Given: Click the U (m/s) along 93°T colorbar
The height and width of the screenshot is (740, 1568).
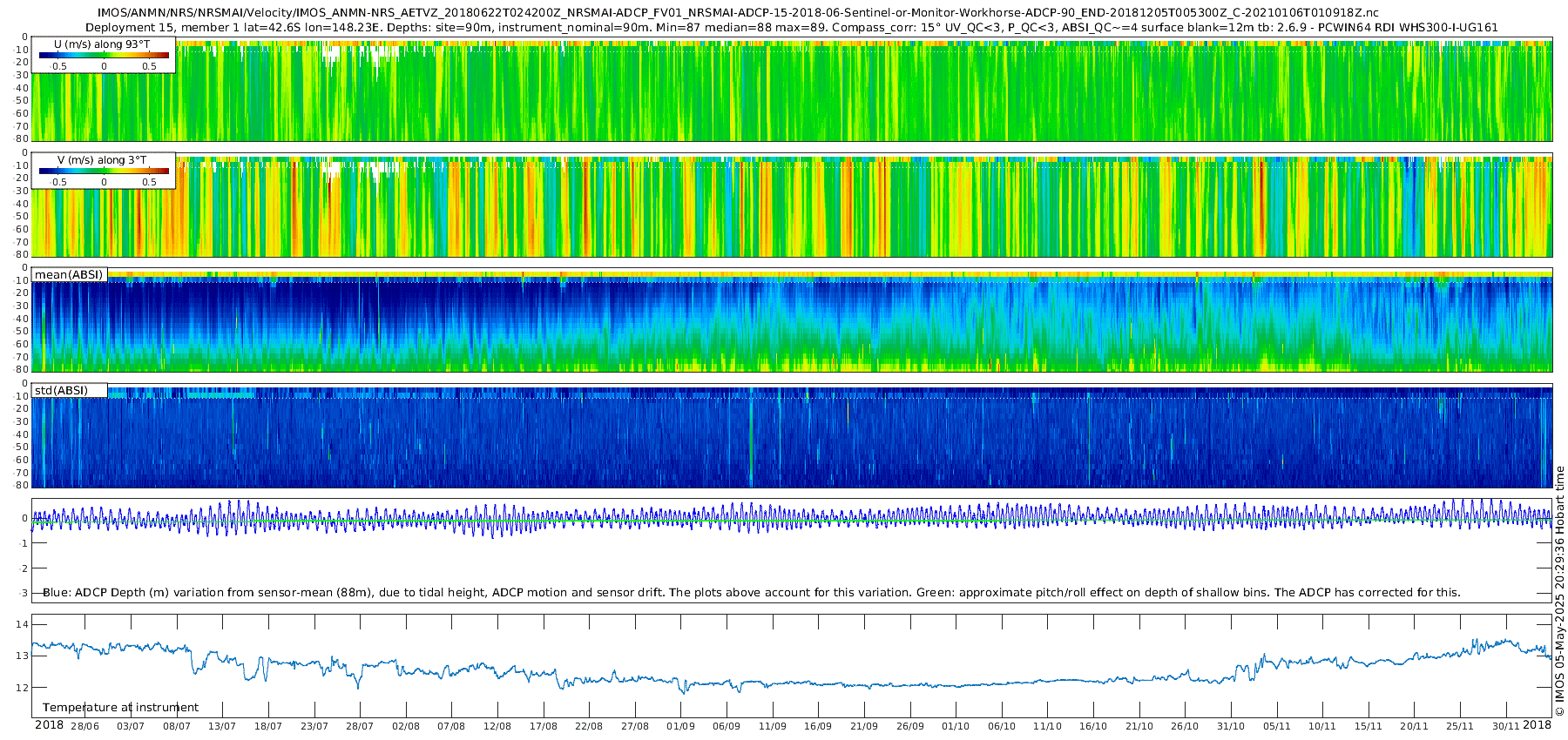Looking at the screenshot, I should (x=104, y=55).
